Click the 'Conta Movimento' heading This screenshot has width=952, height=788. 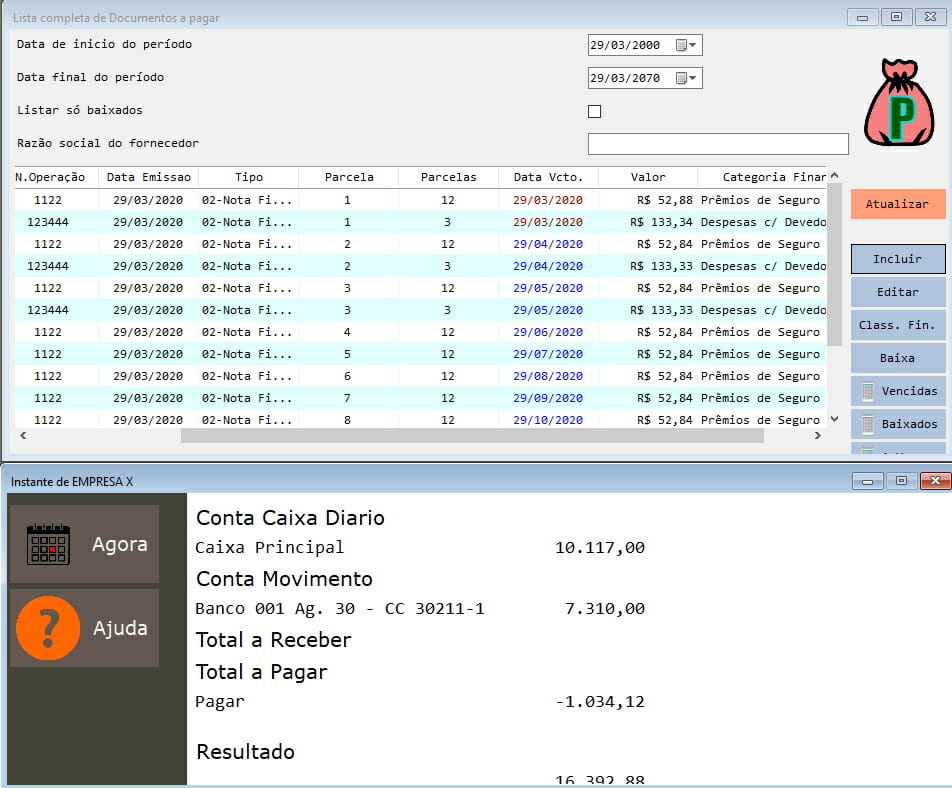pyautogui.click(x=284, y=579)
